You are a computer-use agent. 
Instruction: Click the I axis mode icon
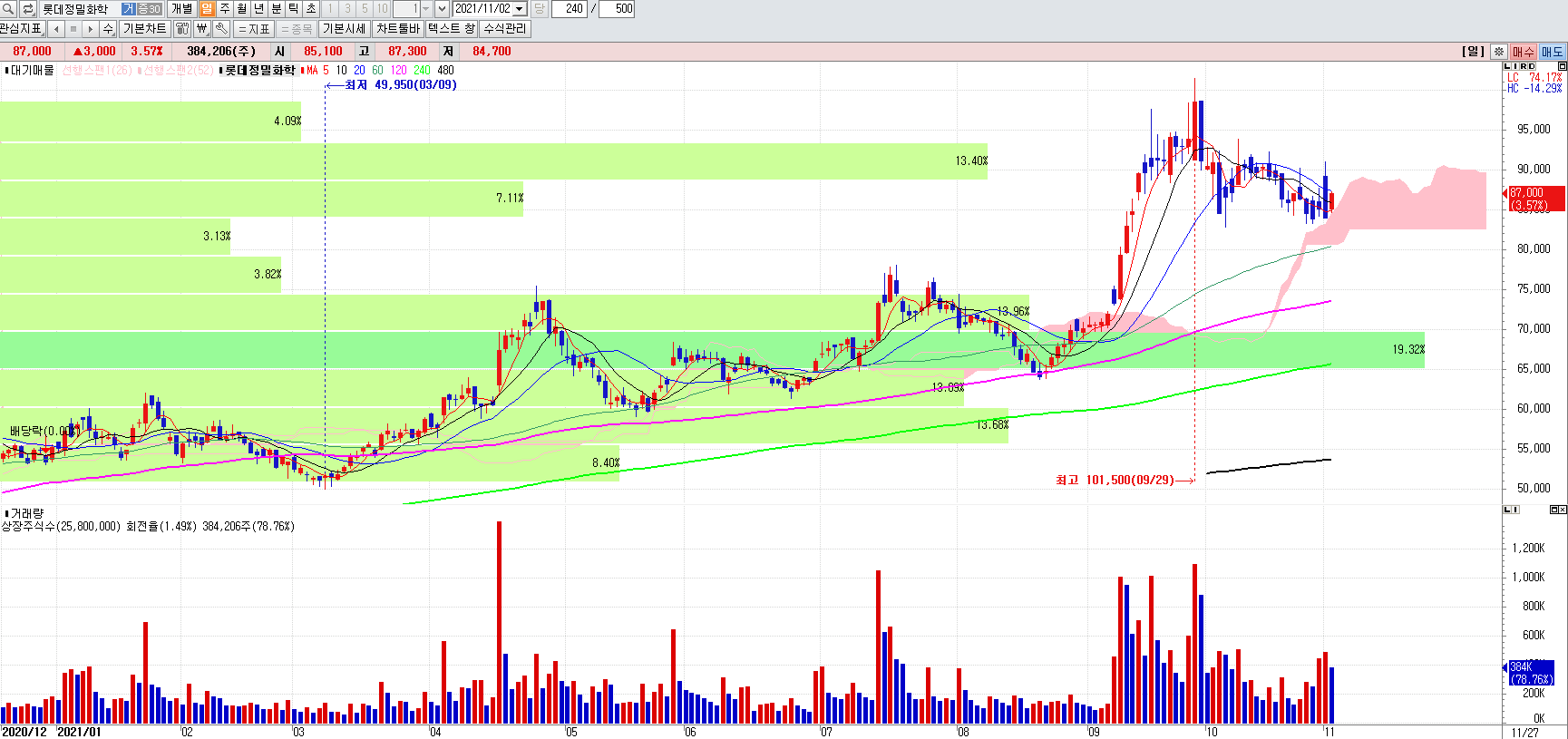(x=1515, y=66)
